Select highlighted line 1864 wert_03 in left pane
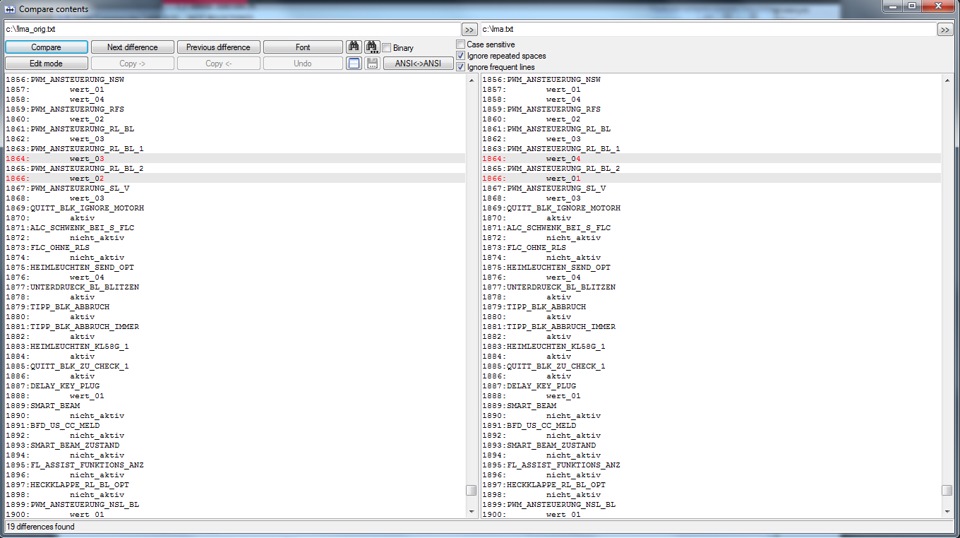The image size is (960, 538). pos(235,159)
